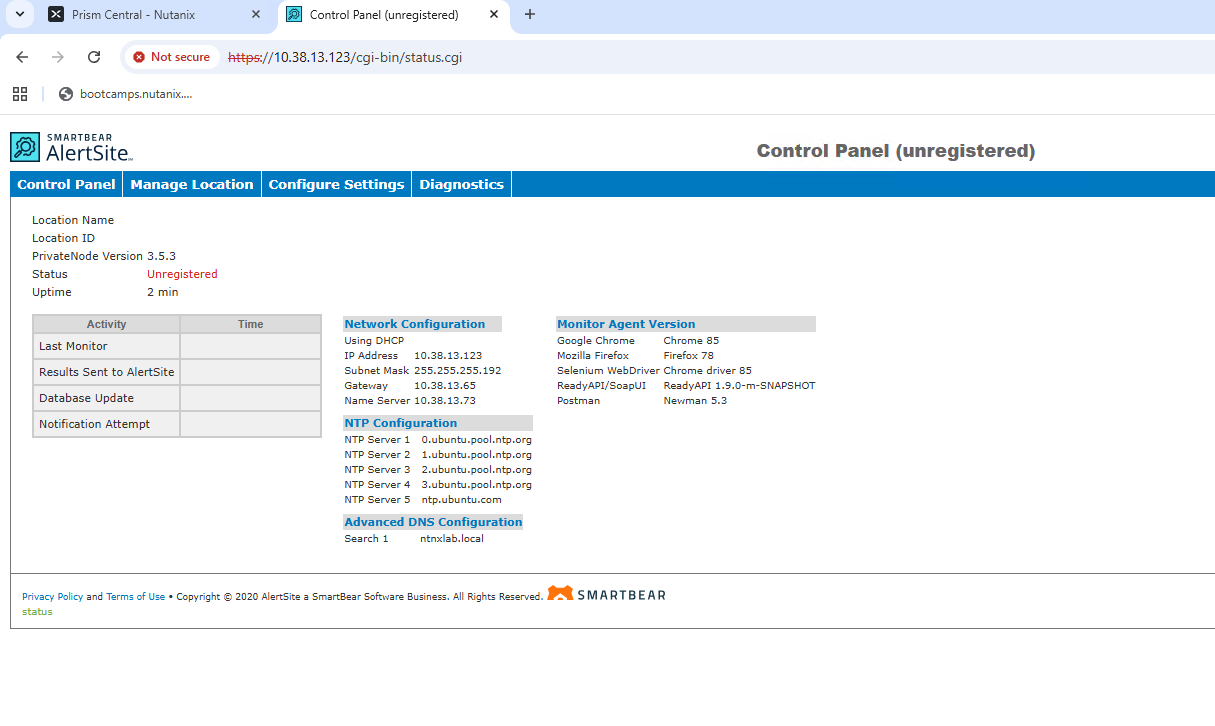Screen dimensions: 1215x726
Task: Click NTP Server 5 value ntp.ubuntu.com
Action: tap(462, 500)
